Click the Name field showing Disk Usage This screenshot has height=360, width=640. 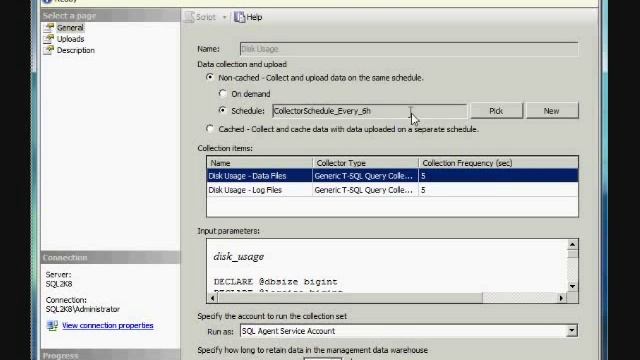click(409, 49)
